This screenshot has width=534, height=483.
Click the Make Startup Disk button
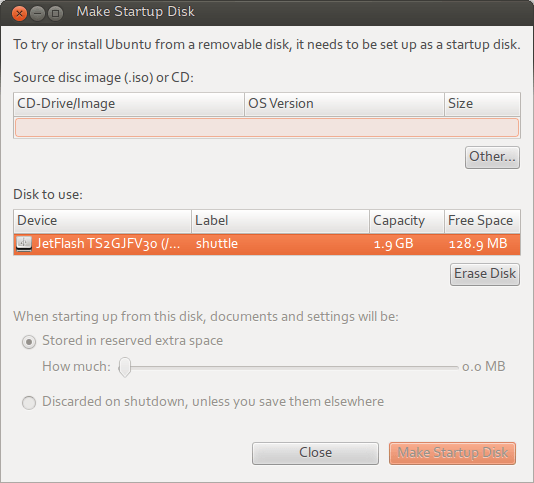(452, 453)
